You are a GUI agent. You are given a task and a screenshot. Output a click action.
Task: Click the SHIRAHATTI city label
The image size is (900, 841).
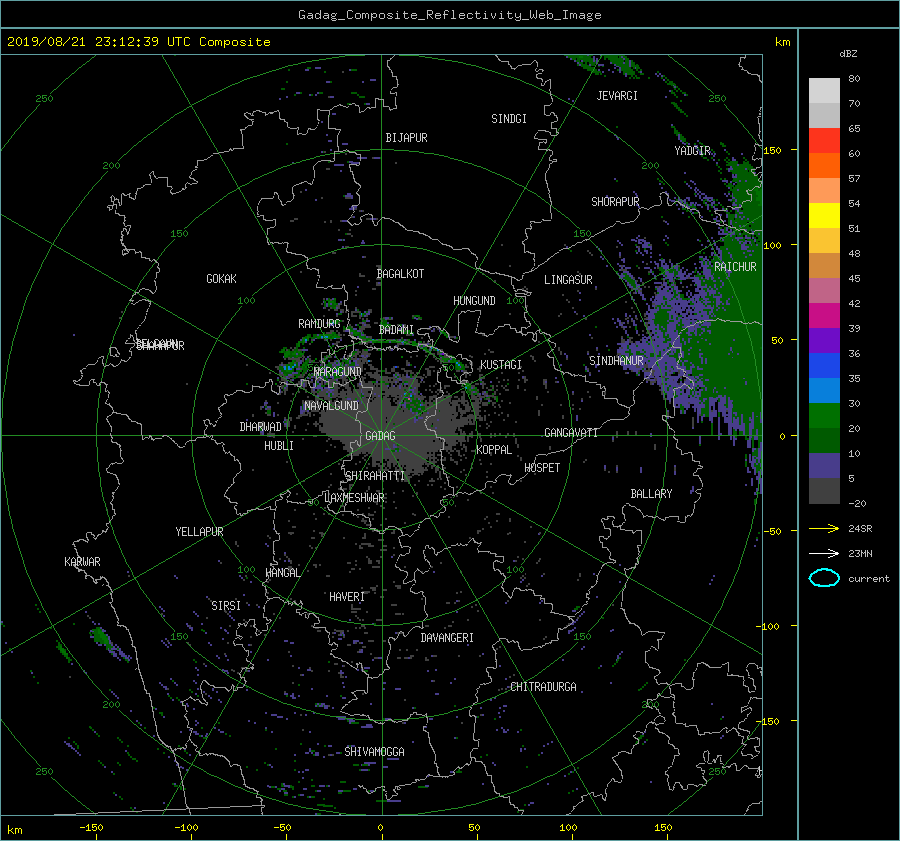pos(375,475)
